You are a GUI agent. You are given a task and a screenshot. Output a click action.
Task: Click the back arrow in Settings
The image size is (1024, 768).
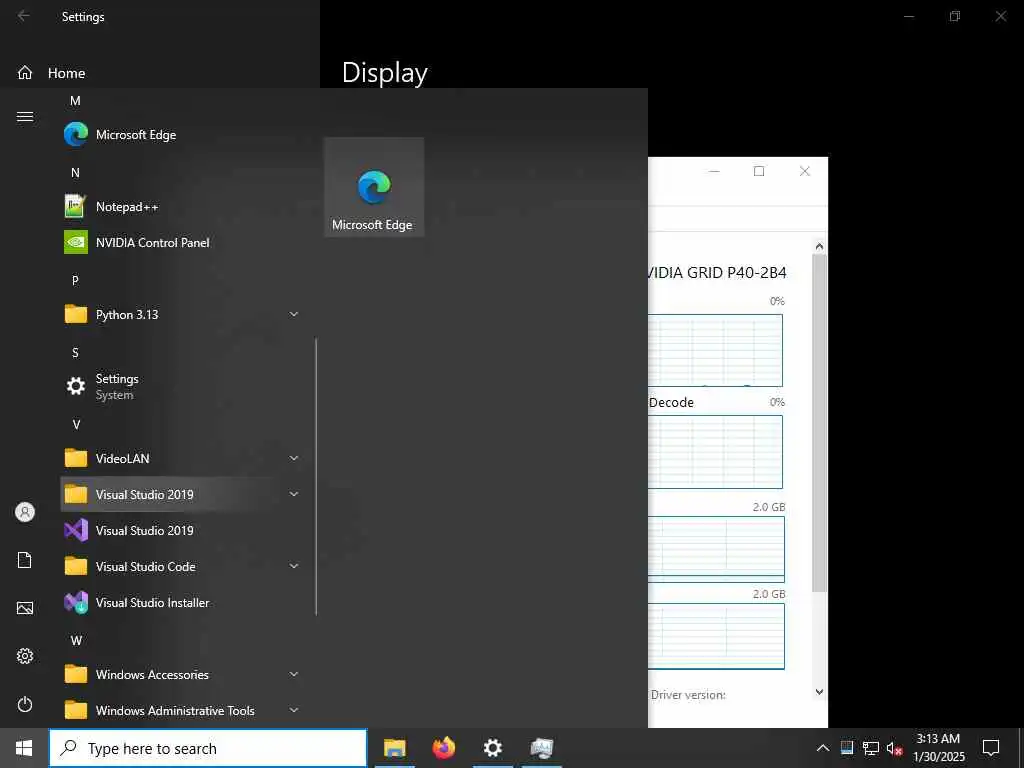24,16
